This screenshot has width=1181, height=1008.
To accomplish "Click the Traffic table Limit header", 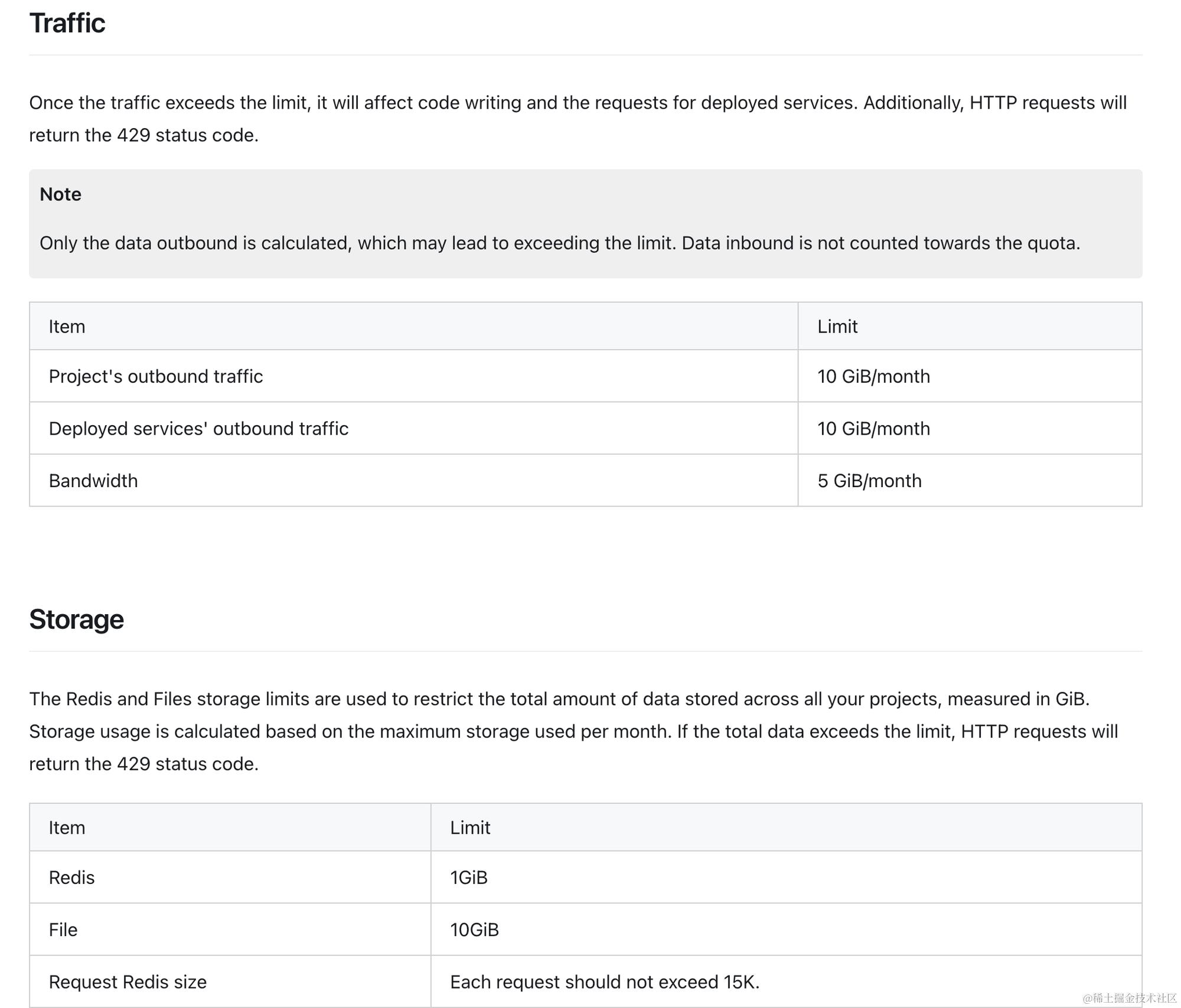I will (837, 327).
